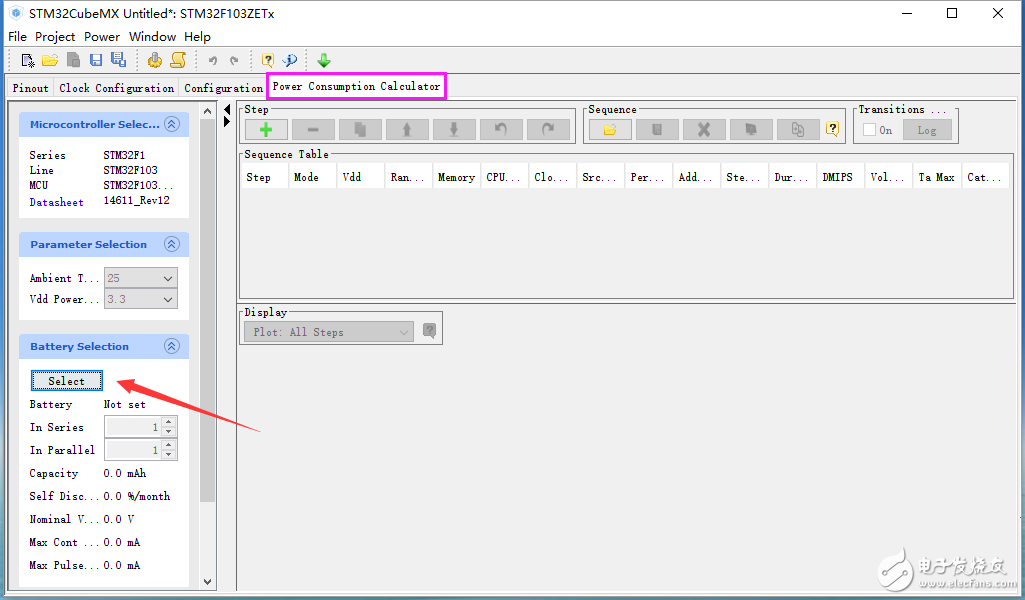Click the left-pointing panel collapse triangle

[x=227, y=109]
